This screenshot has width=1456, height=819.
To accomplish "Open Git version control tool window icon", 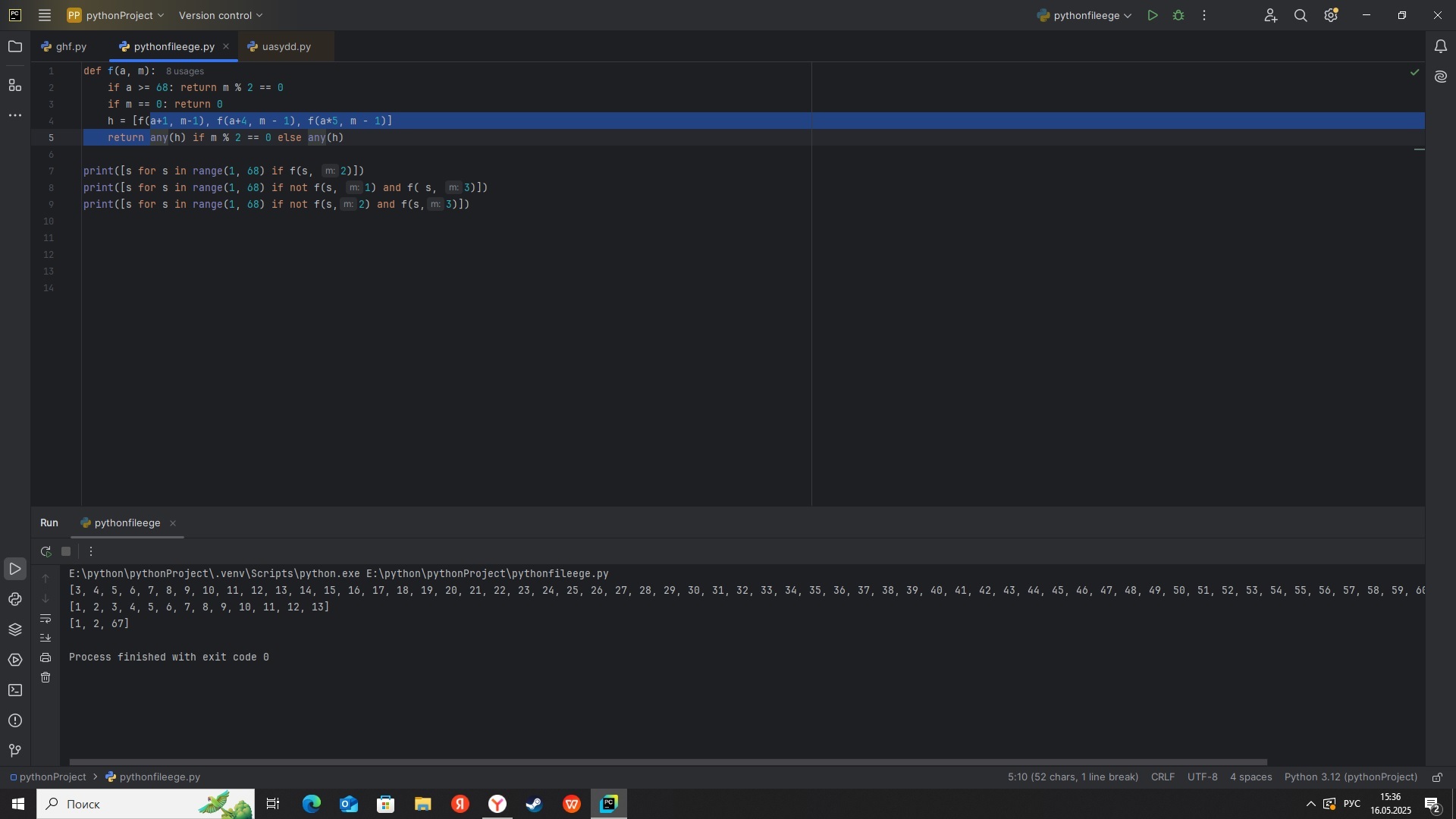I will click(15, 751).
